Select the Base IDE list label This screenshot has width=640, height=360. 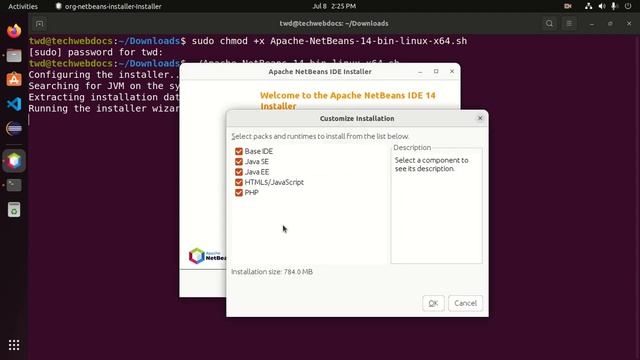pos(259,151)
